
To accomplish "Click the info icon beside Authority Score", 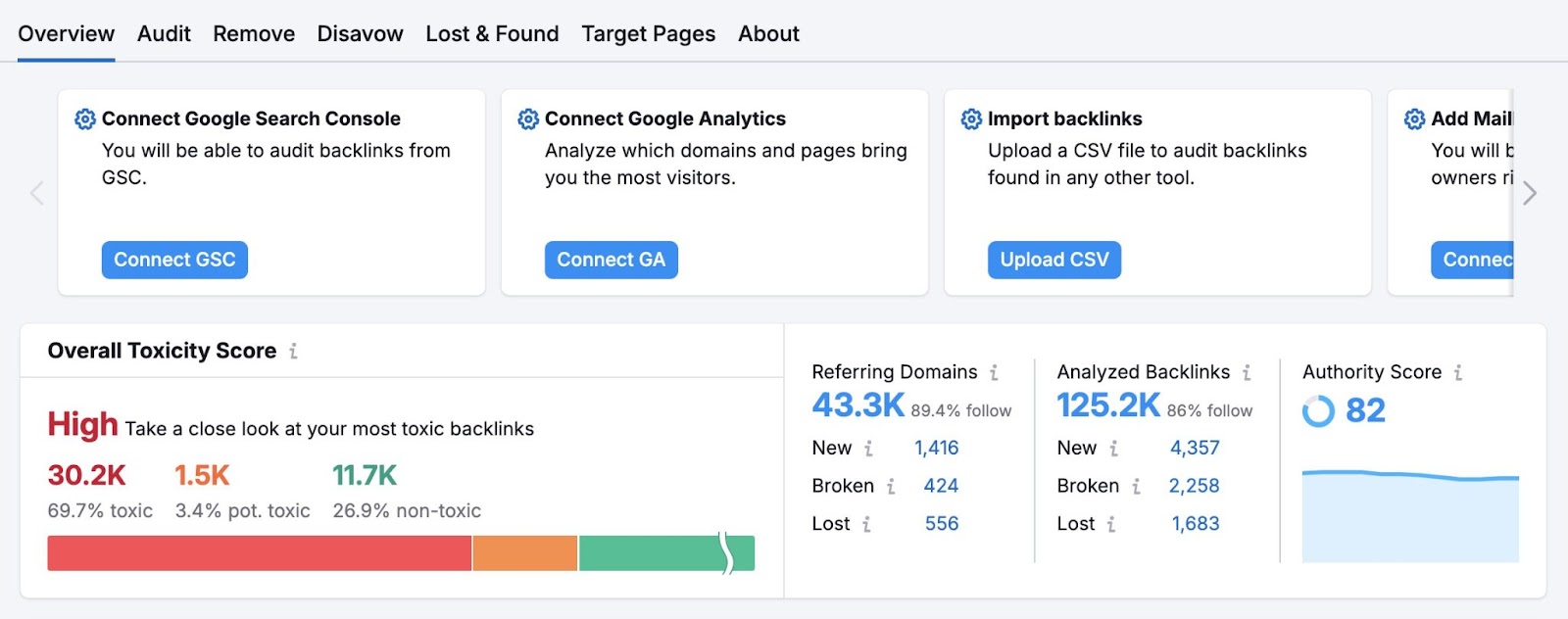I will 1457,372.
